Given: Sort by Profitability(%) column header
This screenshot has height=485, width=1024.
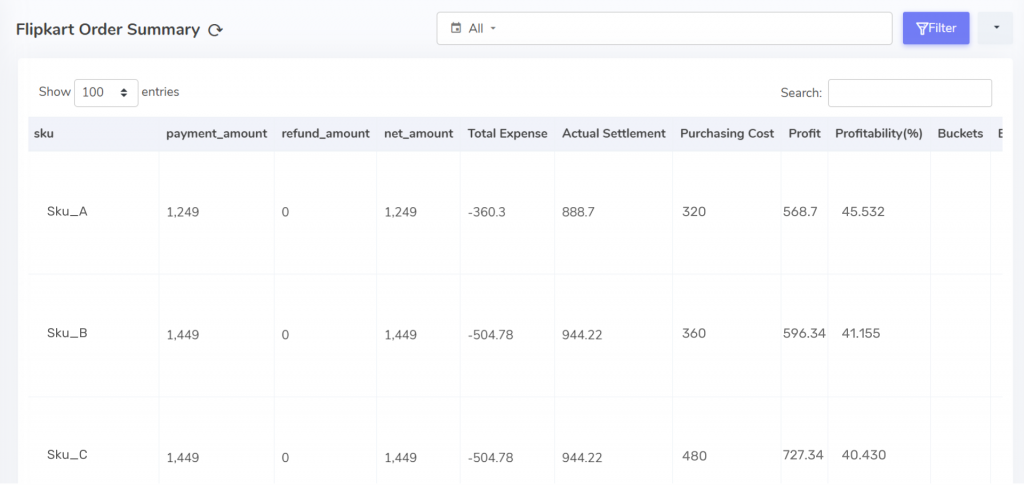Looking at the screenshot, I should pos(879,134).
